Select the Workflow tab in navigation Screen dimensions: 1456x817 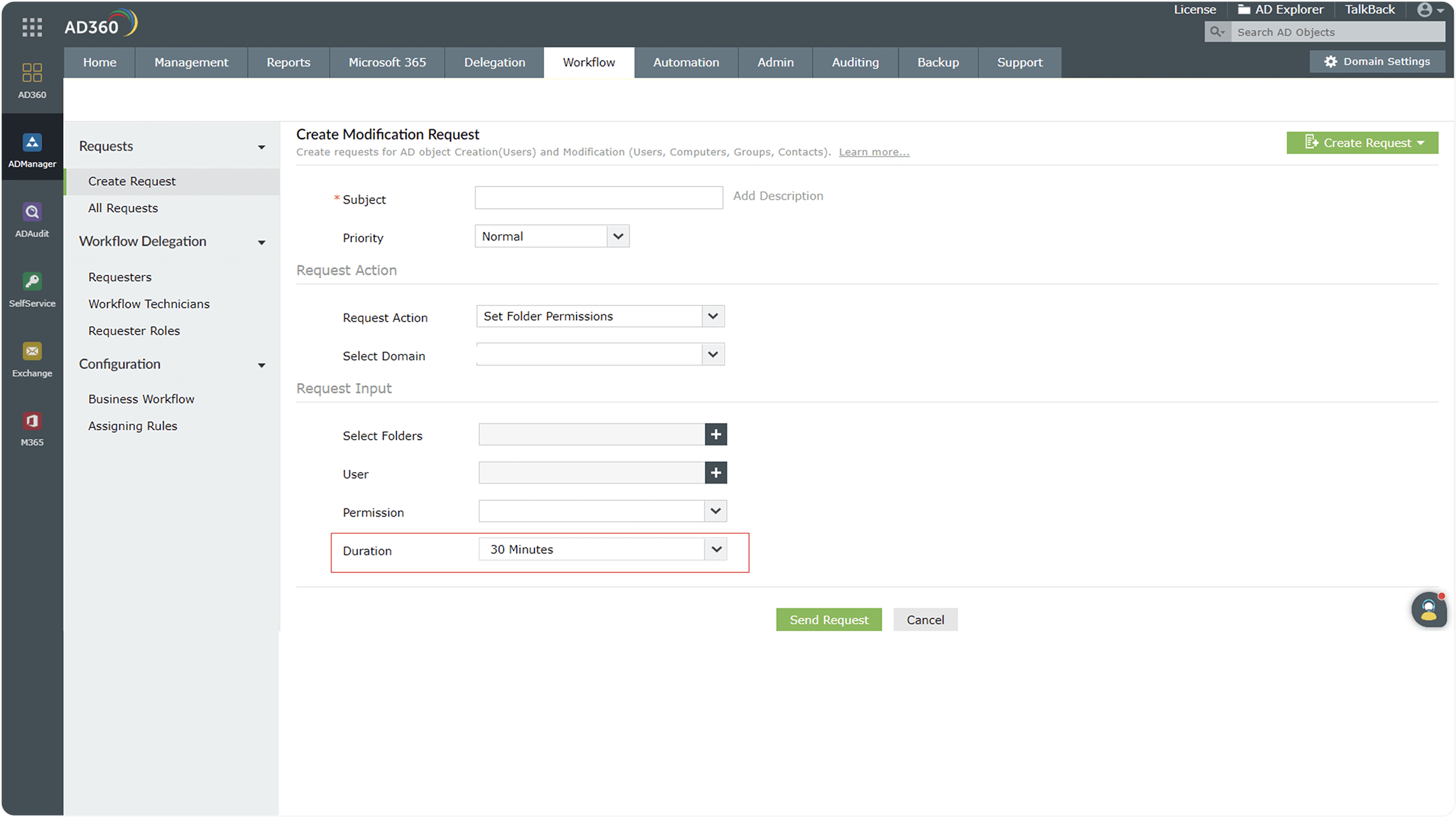[589, 62]
